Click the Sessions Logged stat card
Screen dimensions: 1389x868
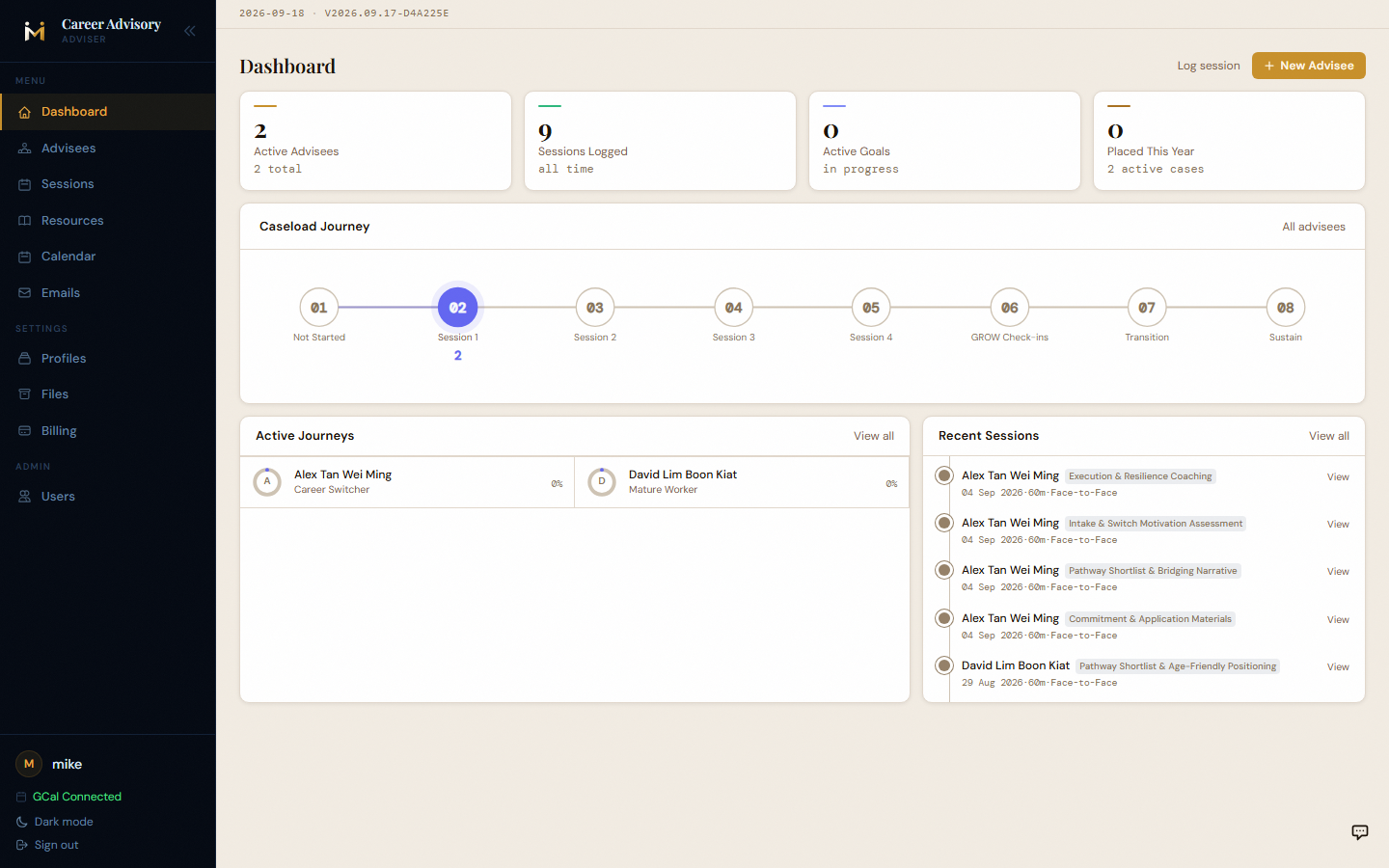click(661, 141)
